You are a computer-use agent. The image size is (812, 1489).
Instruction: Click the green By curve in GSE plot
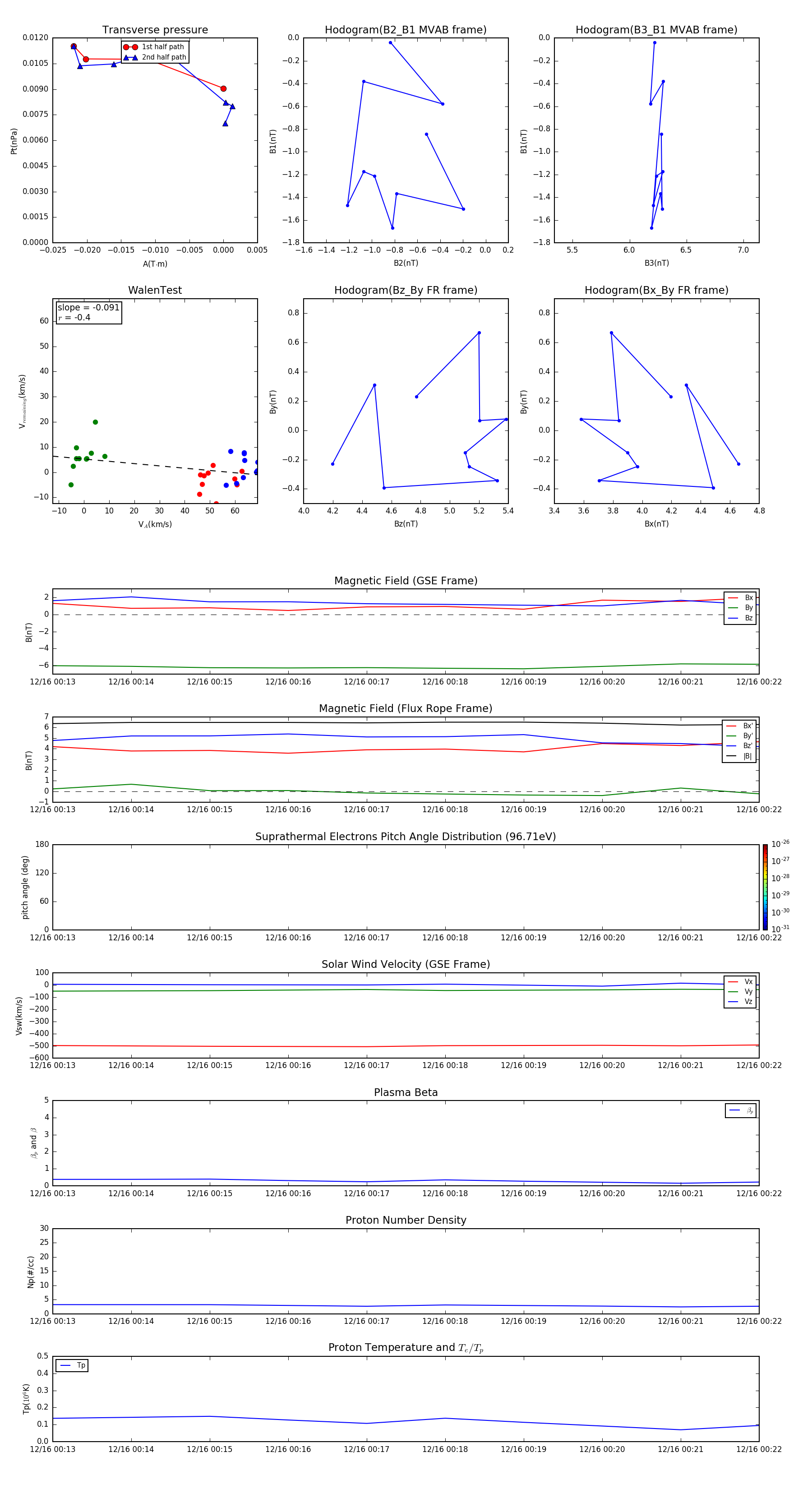tap(406, 668)
